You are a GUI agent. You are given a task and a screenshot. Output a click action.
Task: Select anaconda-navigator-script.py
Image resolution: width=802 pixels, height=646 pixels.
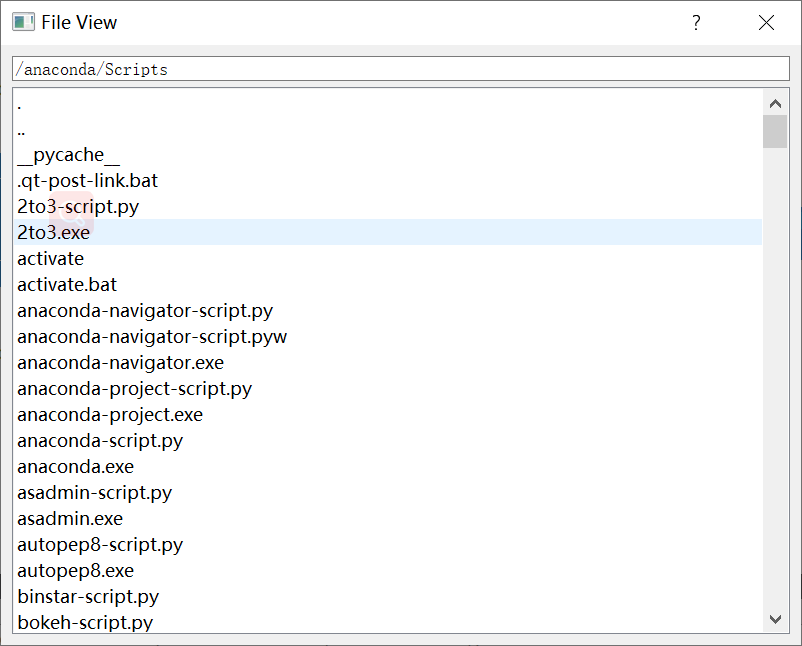[x=388, y=310]
